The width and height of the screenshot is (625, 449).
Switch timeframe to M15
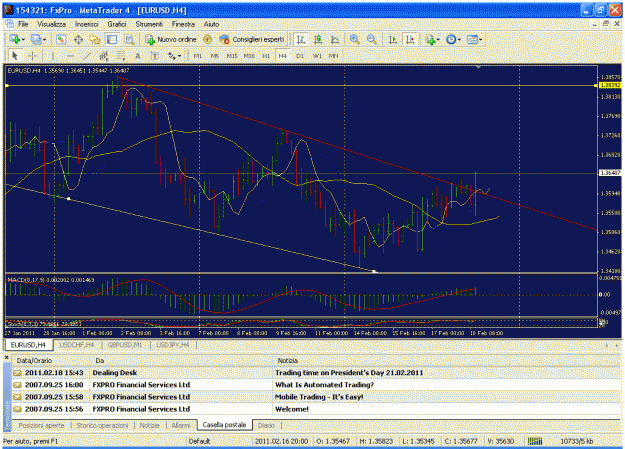tap(232, 56)
